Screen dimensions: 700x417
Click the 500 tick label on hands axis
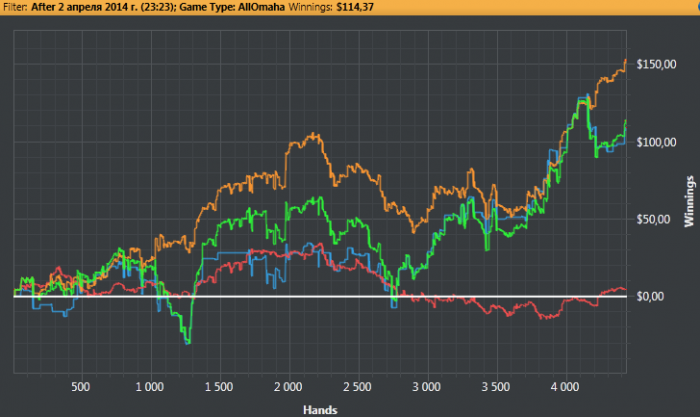coord(81,386)
